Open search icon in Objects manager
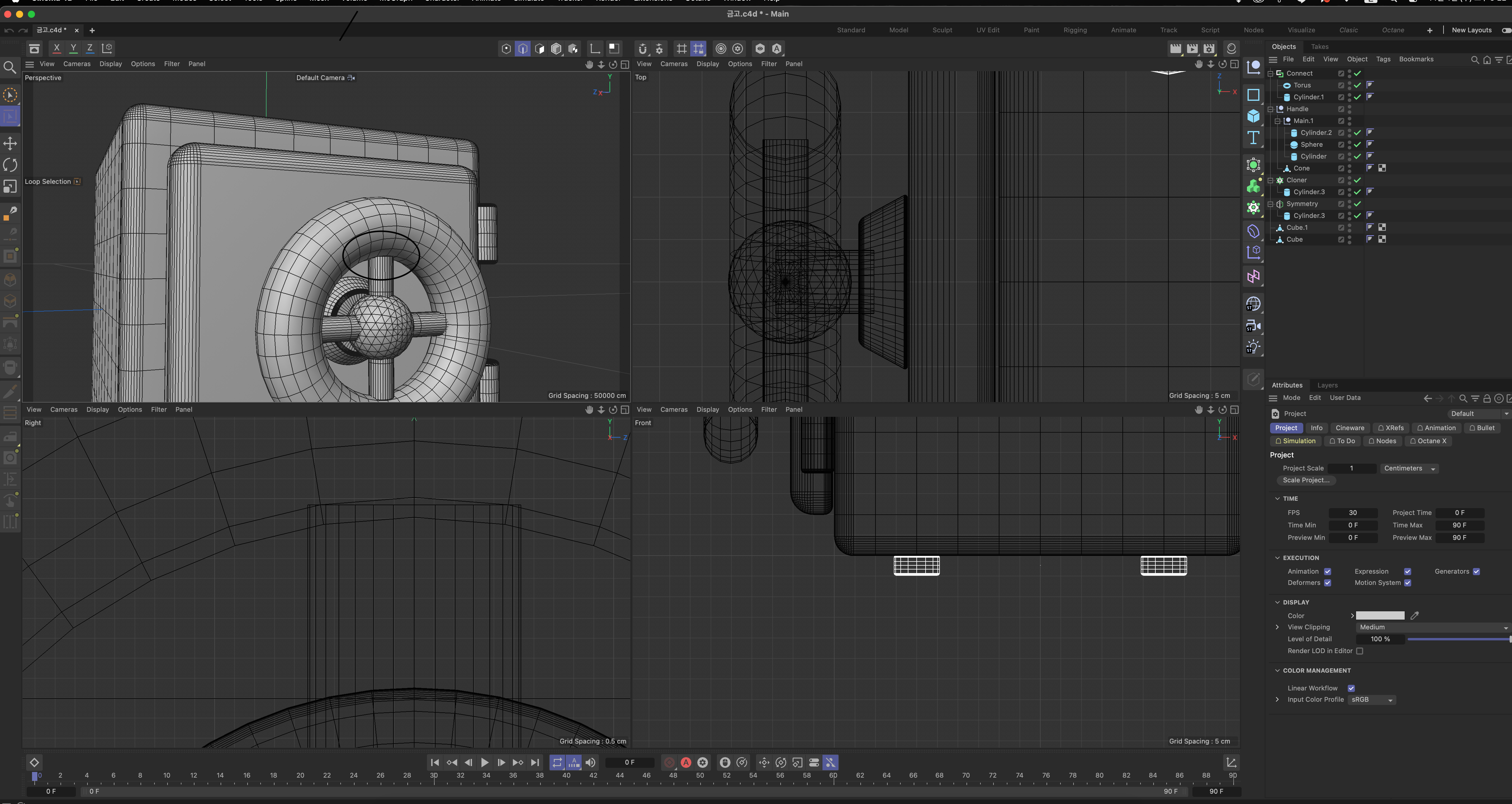The image size is (1512, 804). (x=1474, y=60)
